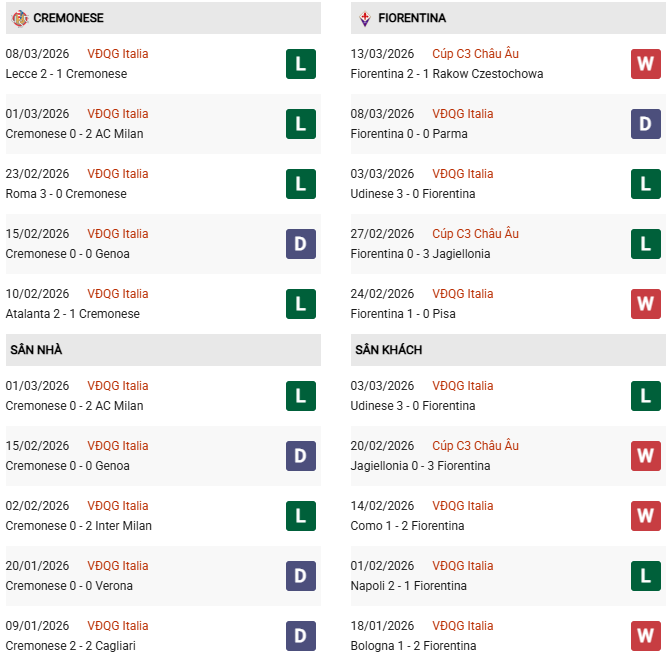The image size is (666, 661).
Task: Click the Cremonese club crest icon
Action: (x=19, y=18)
